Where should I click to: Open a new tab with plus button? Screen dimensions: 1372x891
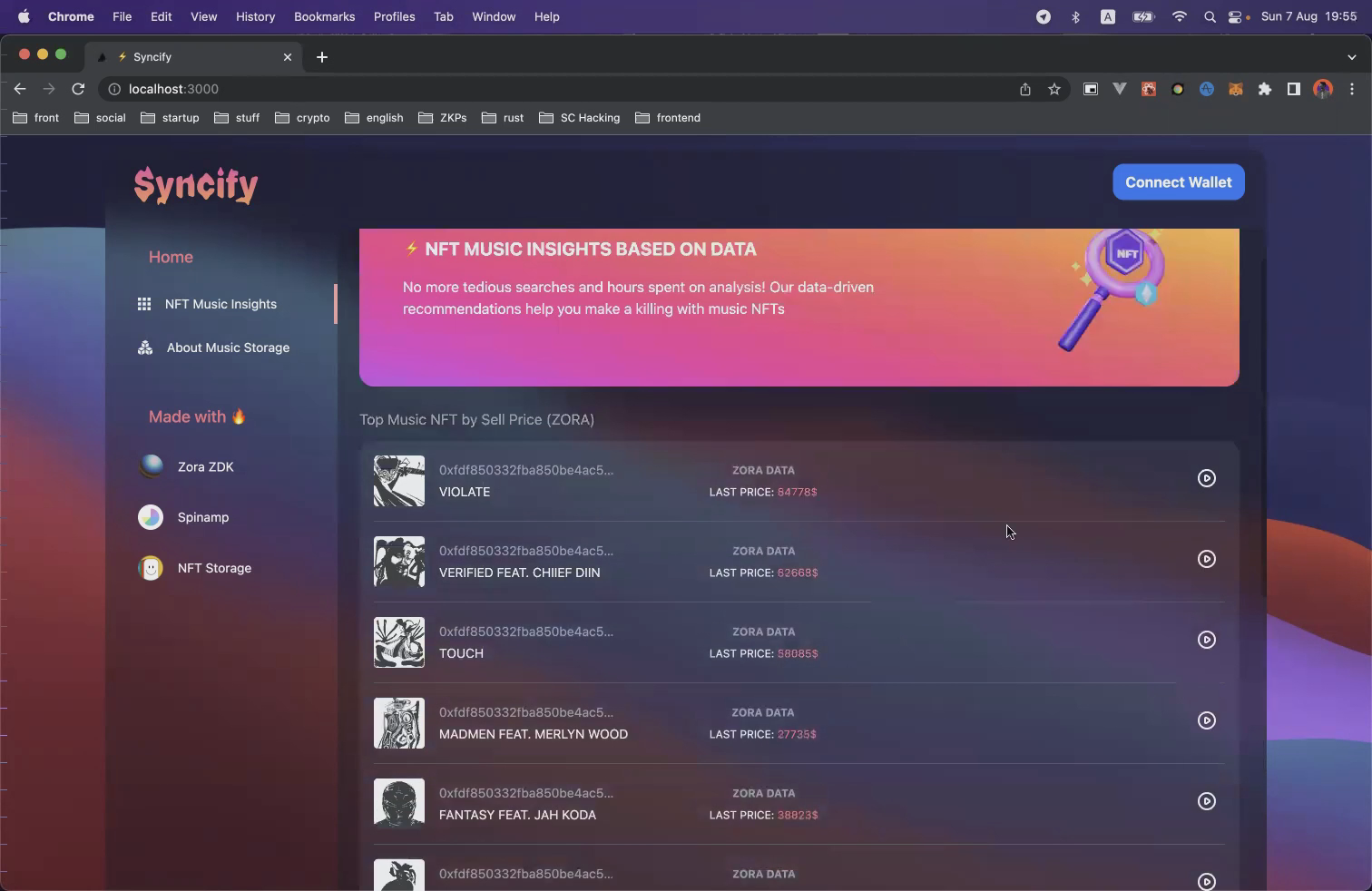[x=322, y=57]
